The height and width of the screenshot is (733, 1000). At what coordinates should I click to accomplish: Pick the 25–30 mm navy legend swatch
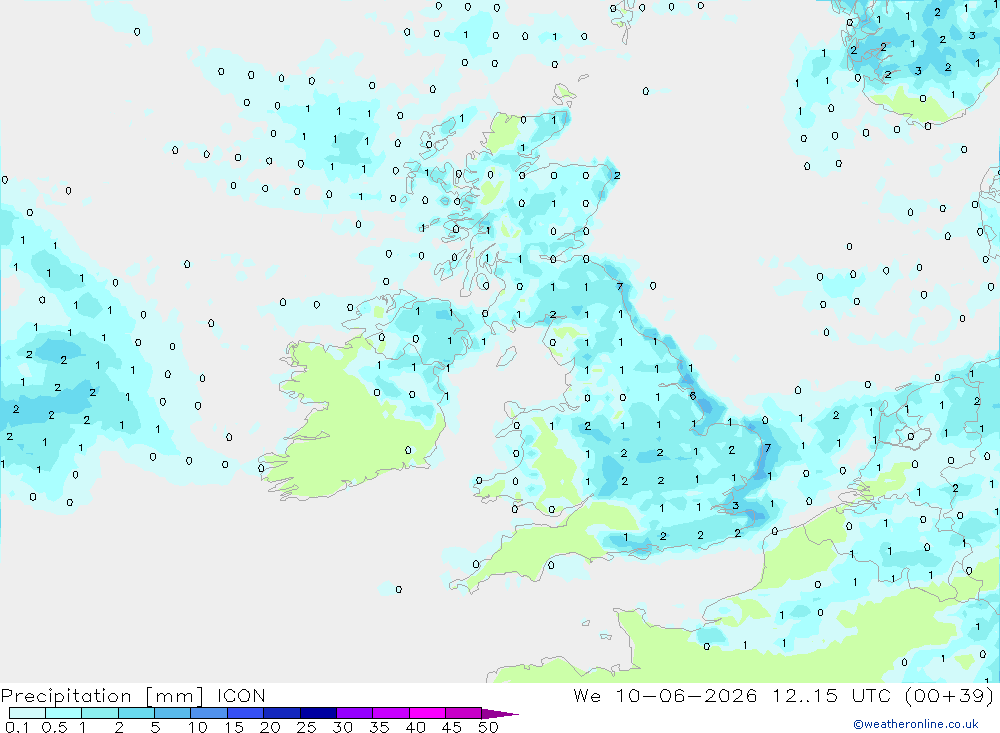pyautogui.click(x=318, y=713)
